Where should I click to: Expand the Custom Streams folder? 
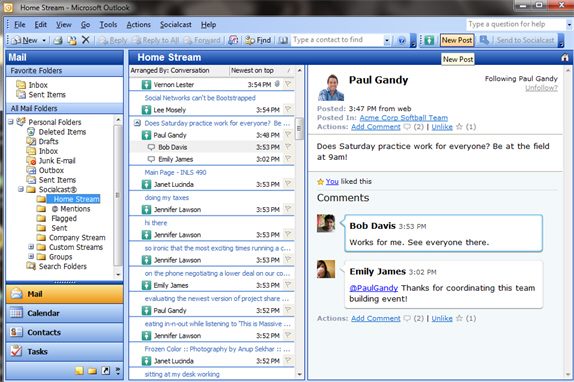click(x=31, y=247)
